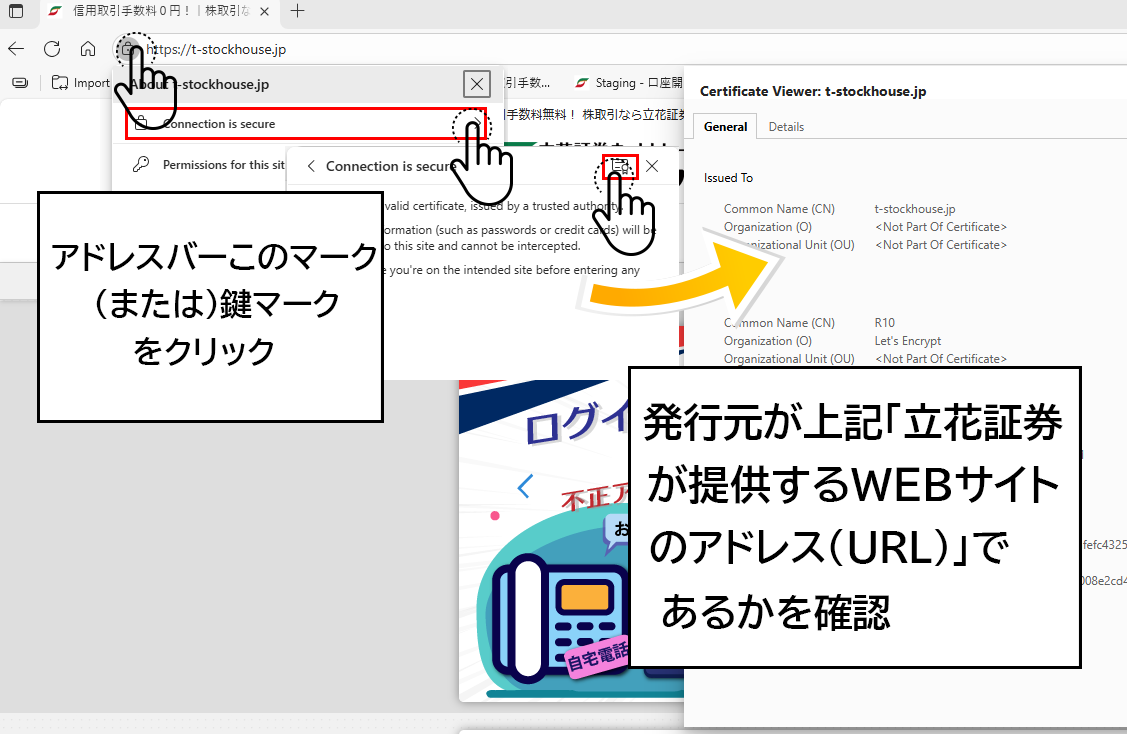
Task: Select the 't-stockhouse.jp' Common Name value
Action: (915, 209)
